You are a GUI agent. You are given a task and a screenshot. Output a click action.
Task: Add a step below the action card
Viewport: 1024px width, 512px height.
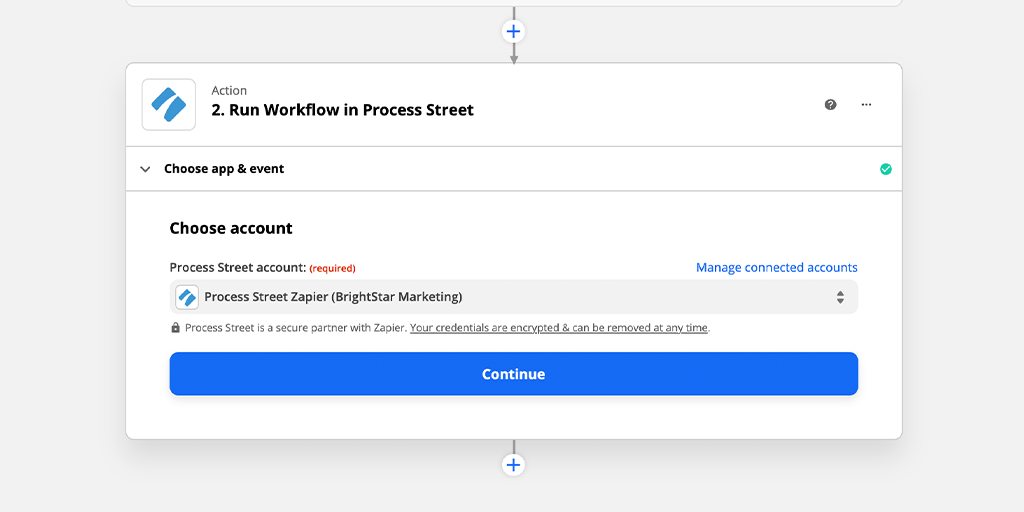click(x=513, y=465)
